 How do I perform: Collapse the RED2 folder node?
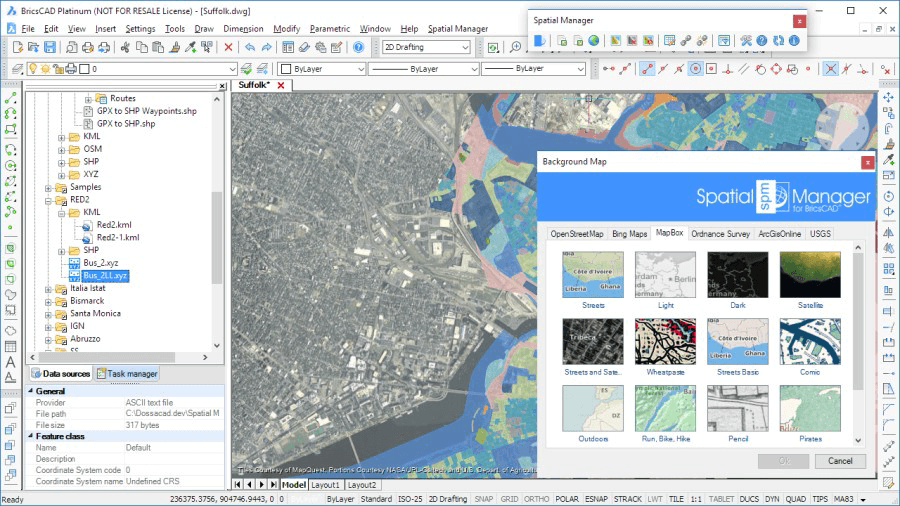[49, 200]
